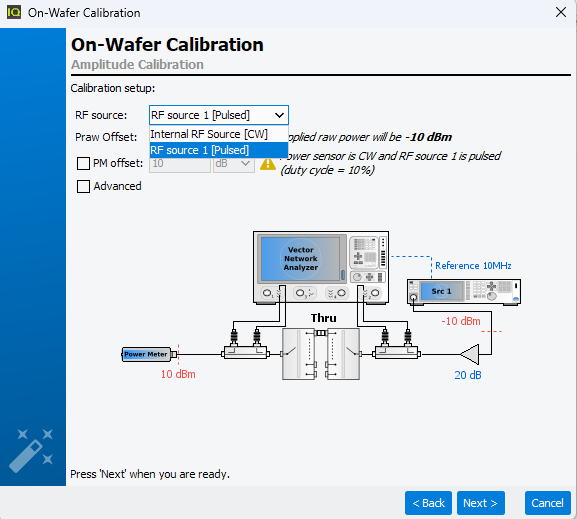Click the magic wand wizard icon
Viewport: 577px width, 519px height.
point(31,451)
